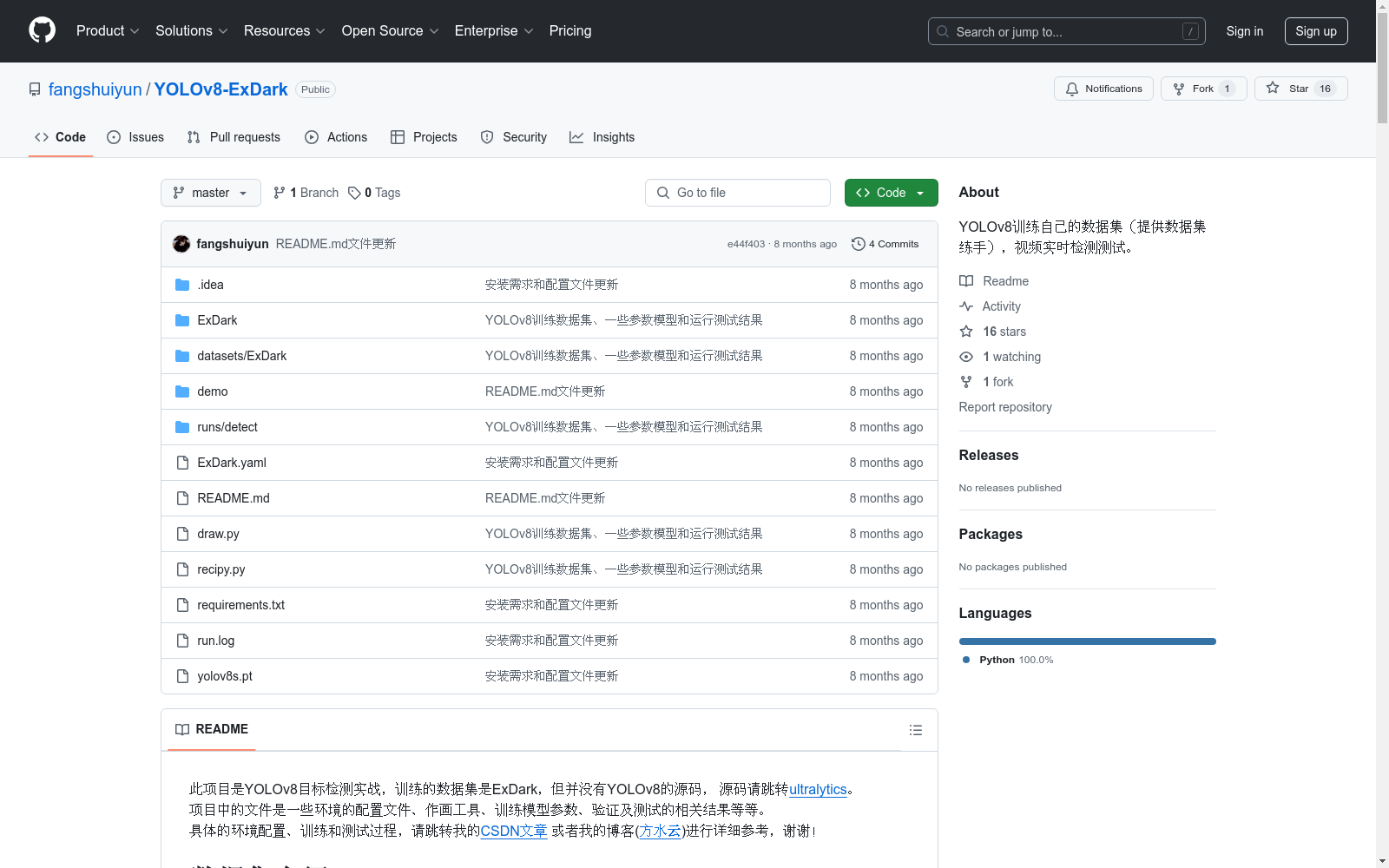Viewport: 1389px width, 868px height.
Task: Click the runs/detect folder icon
Action: tap(182, 427)
